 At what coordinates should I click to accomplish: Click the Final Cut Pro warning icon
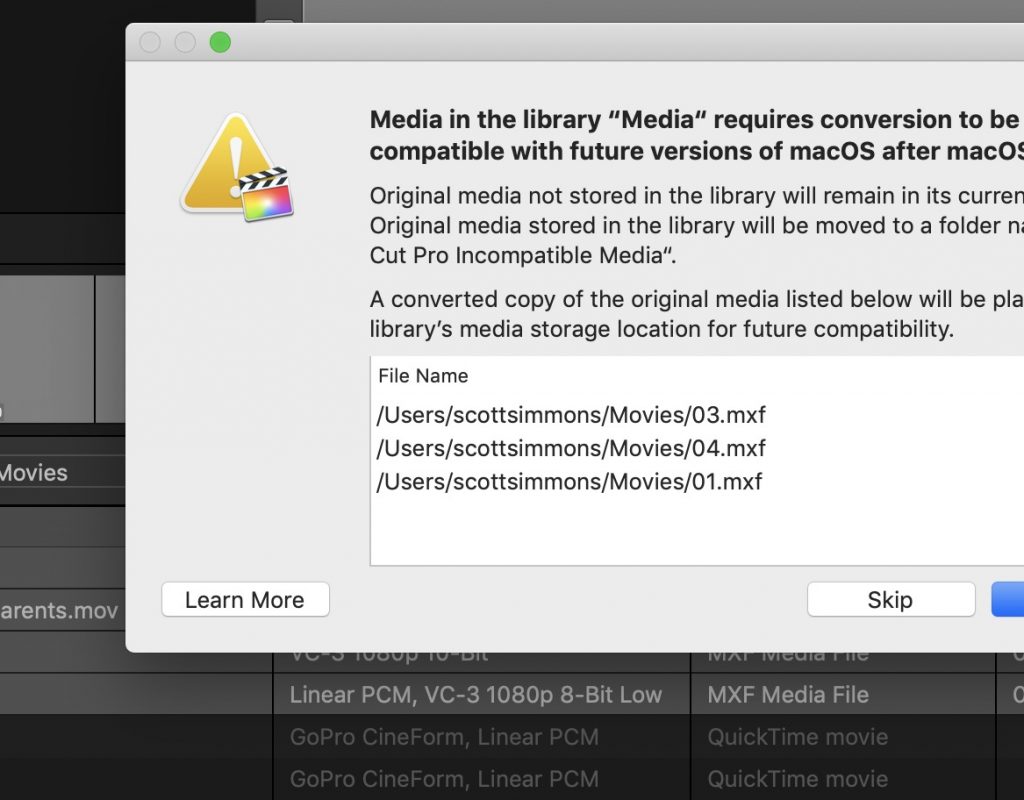pyautogui.click(x=237, y=167)
